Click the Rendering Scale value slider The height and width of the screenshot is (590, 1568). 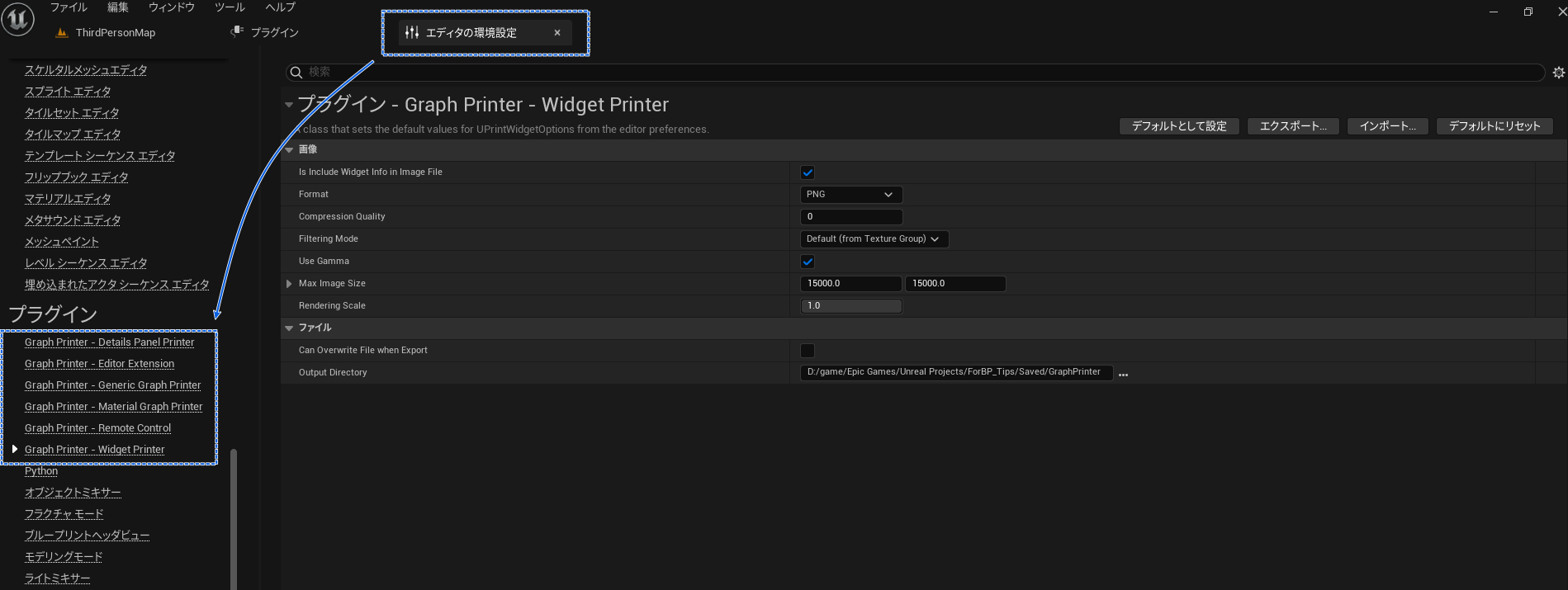point(850,306)
